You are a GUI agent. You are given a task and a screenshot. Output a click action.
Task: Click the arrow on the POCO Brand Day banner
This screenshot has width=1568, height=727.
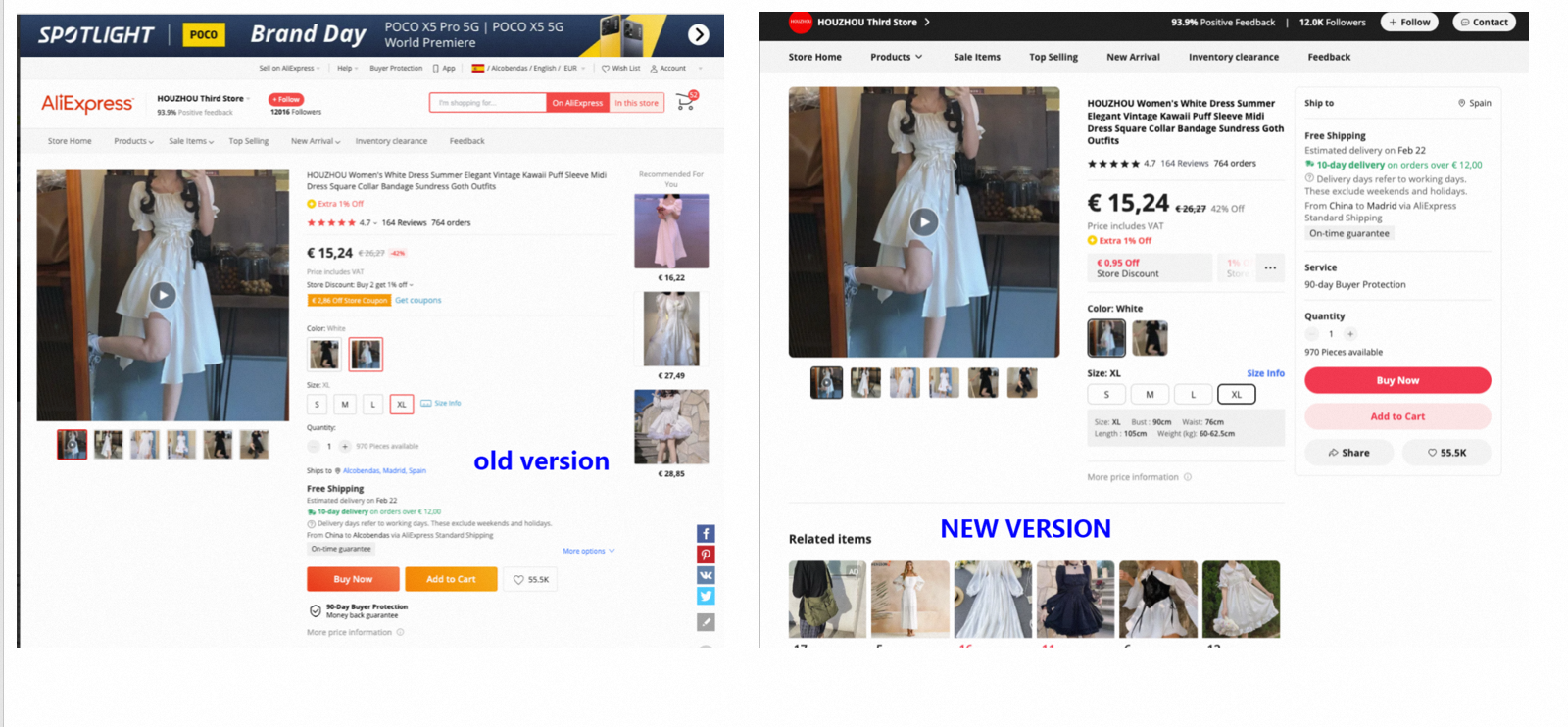[699, 35]
